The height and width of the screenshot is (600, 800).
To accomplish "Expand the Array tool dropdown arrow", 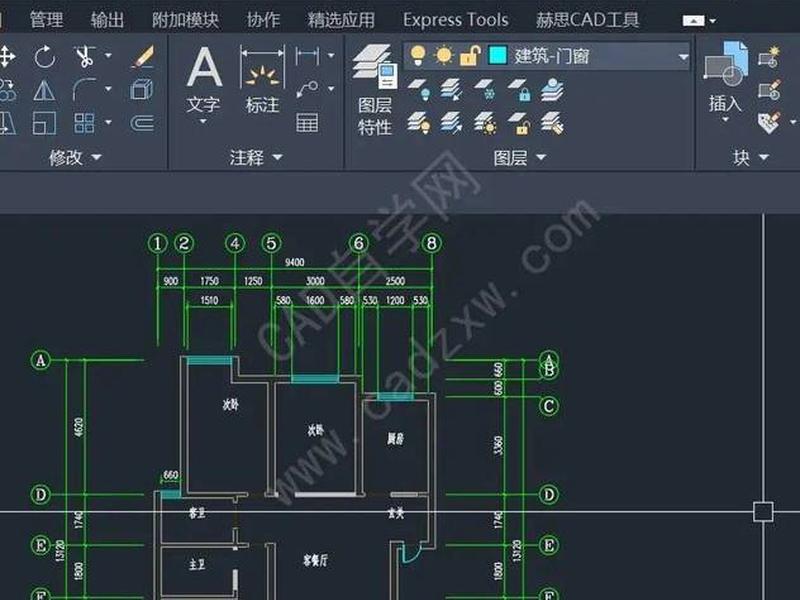I will [108, 122].
